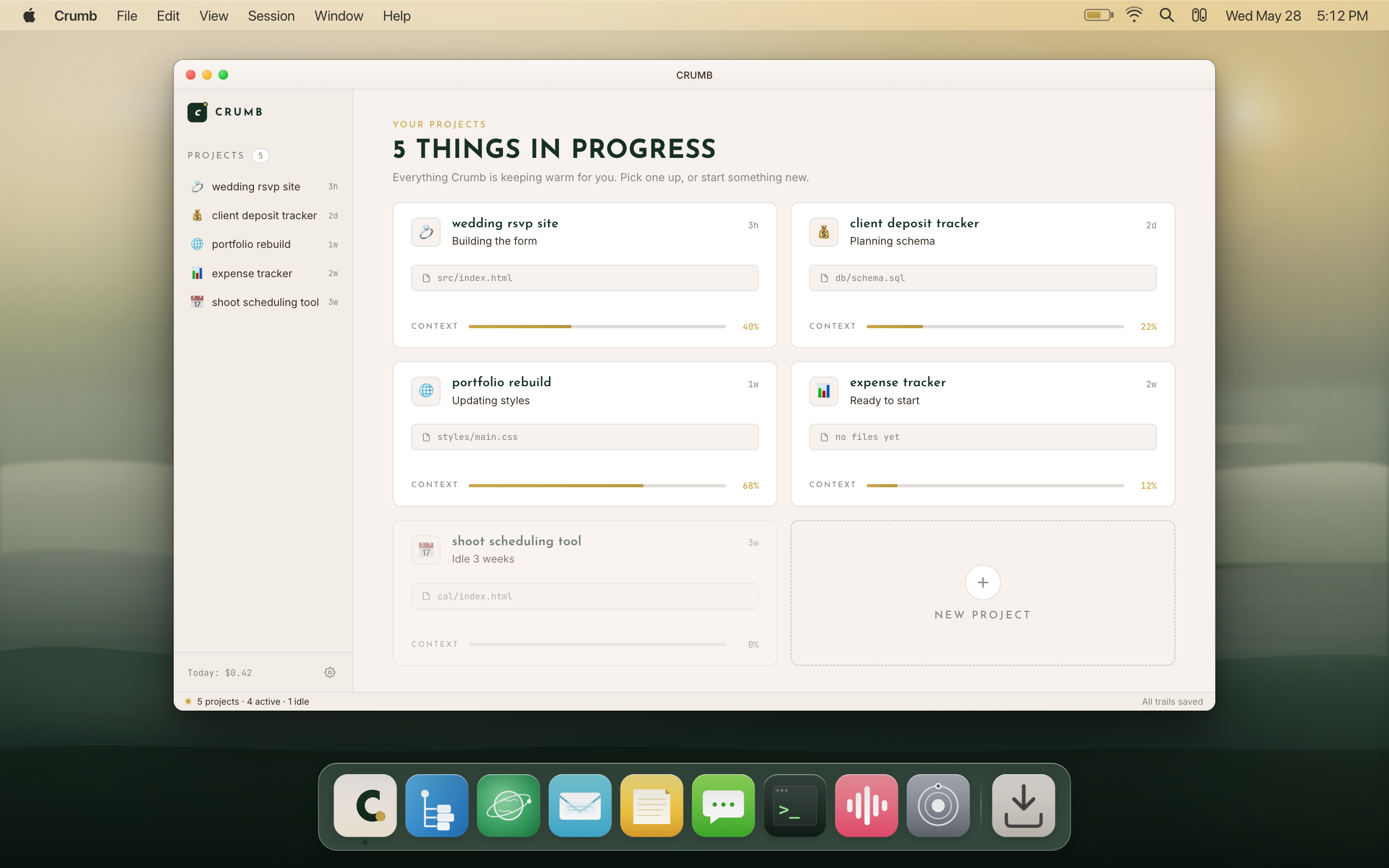Click the Wi-Fi status icon

click(x=1134, y=16)
